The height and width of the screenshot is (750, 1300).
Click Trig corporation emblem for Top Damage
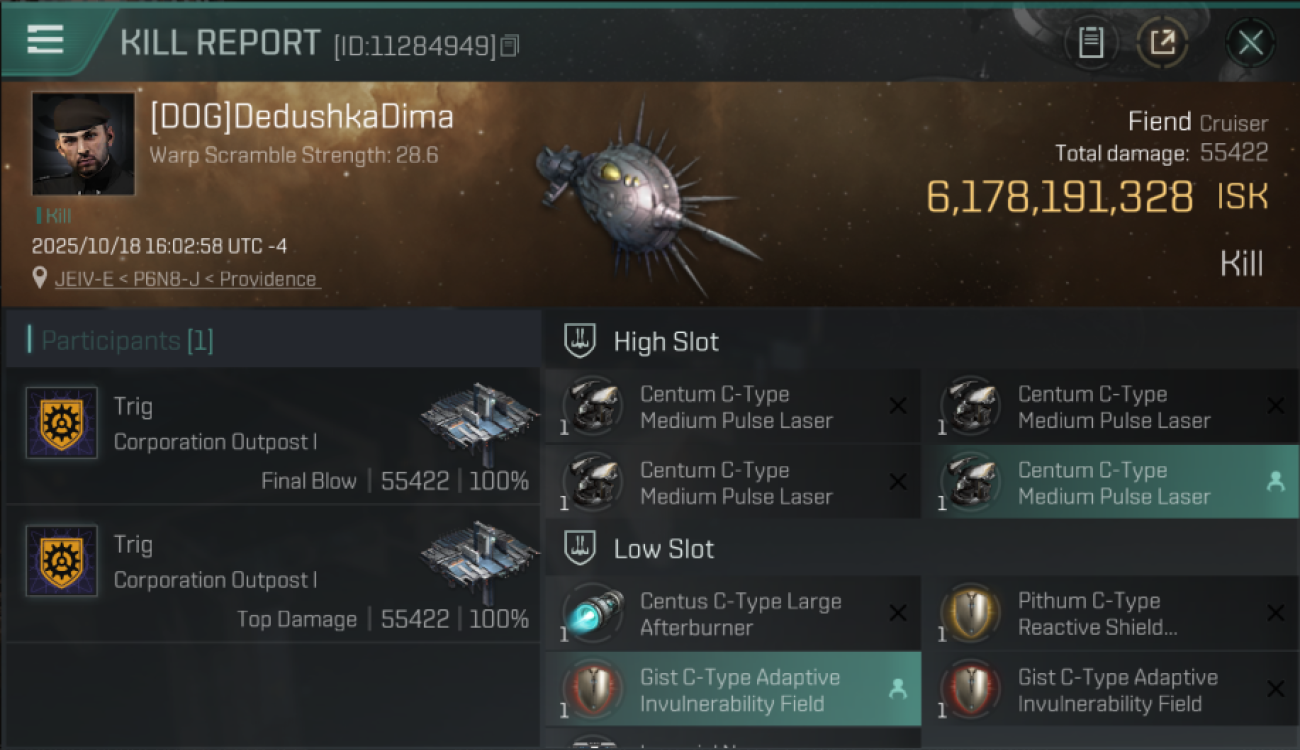(62, 561)
